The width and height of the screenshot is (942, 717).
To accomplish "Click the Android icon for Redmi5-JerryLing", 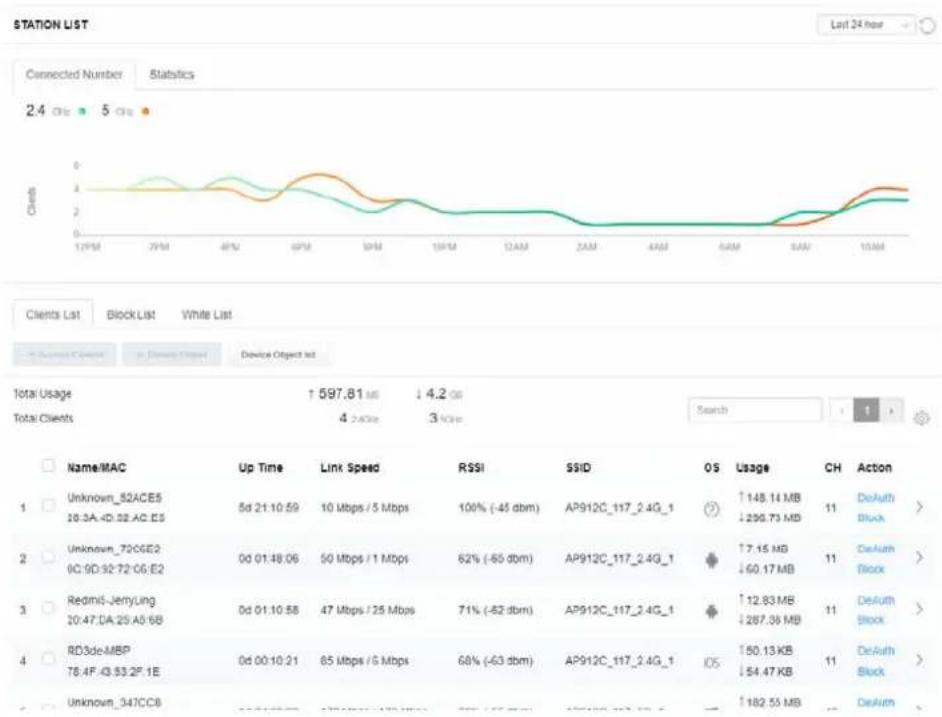I will click(x=711, y=611).
